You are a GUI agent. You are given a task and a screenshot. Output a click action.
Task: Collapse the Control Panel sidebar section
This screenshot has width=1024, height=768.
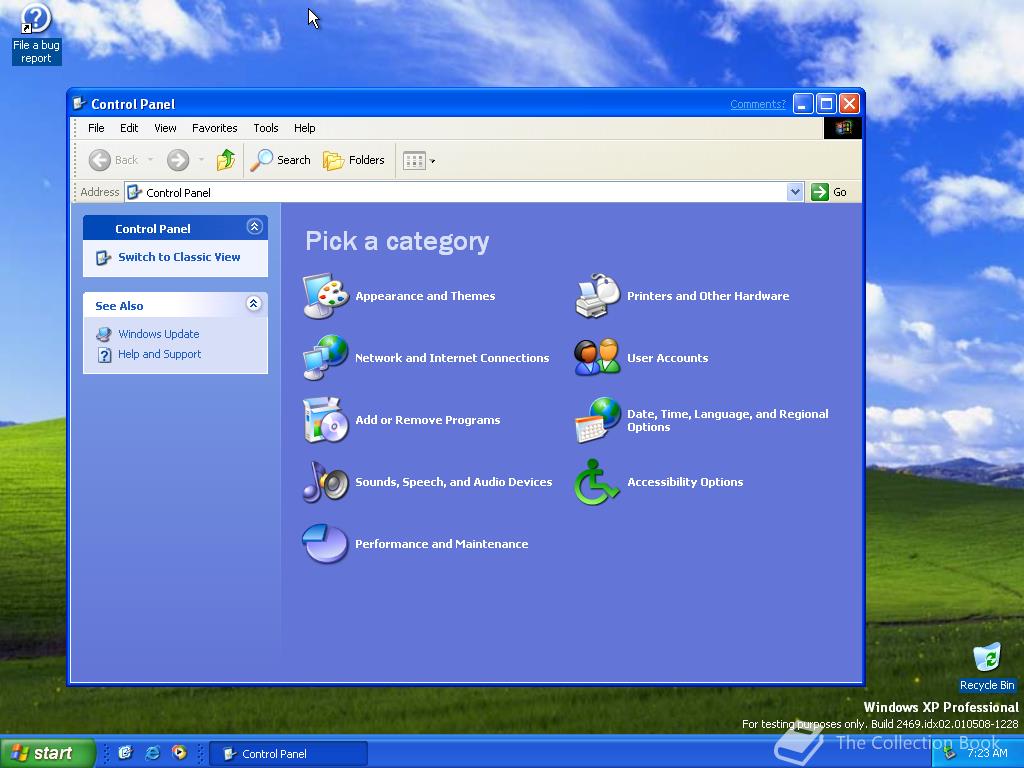pyautogui.click(x=254, y=227)
